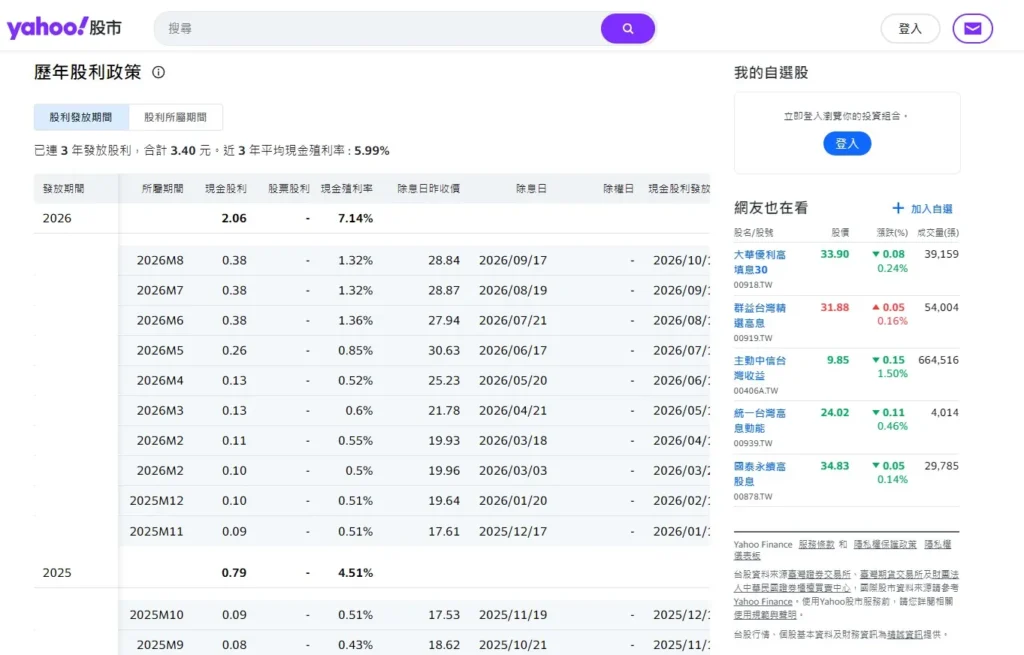Click the ex-dividend date 2026/06/17

(513, 351)
